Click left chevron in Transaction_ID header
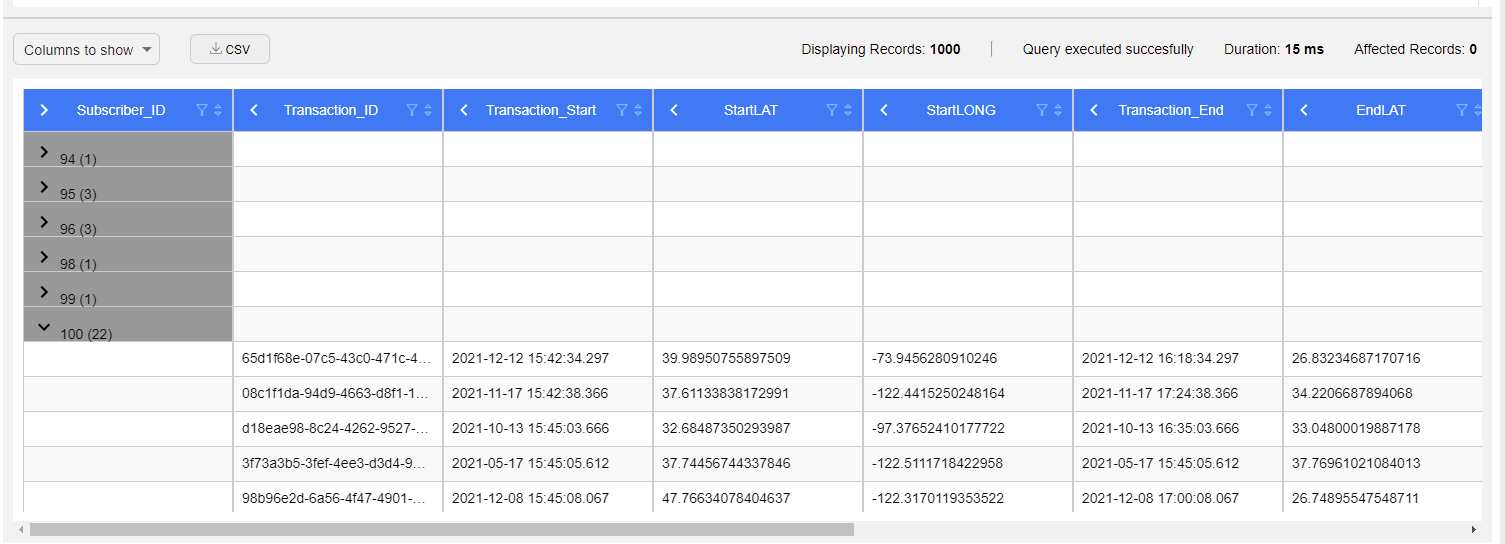The width and height of the screenshot is (1505, 544). (x=254, y=111)
